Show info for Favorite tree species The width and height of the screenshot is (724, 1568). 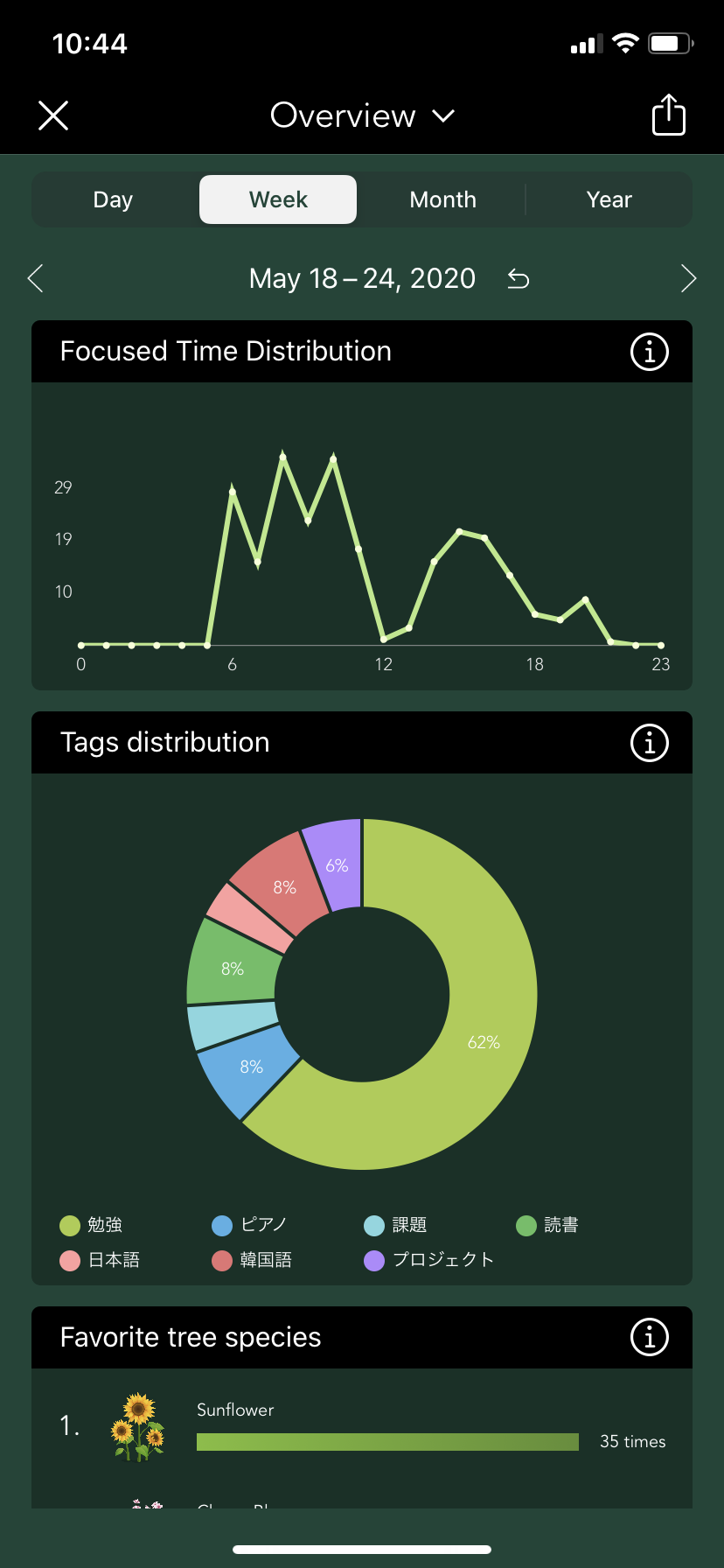649,1338
